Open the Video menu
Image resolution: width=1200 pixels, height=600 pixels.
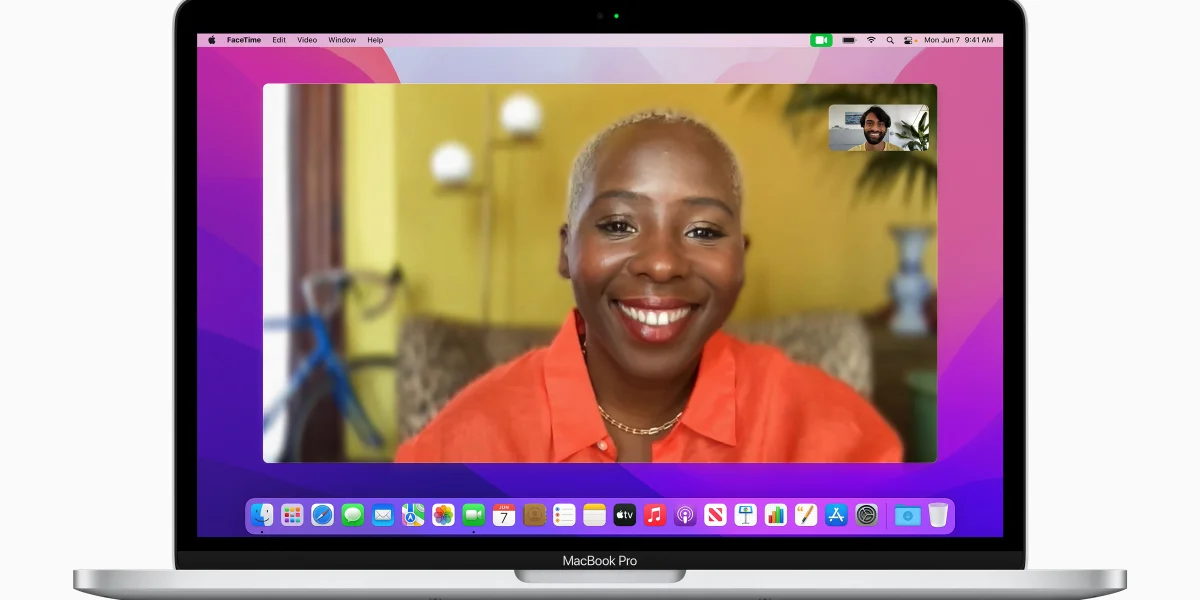307,40
